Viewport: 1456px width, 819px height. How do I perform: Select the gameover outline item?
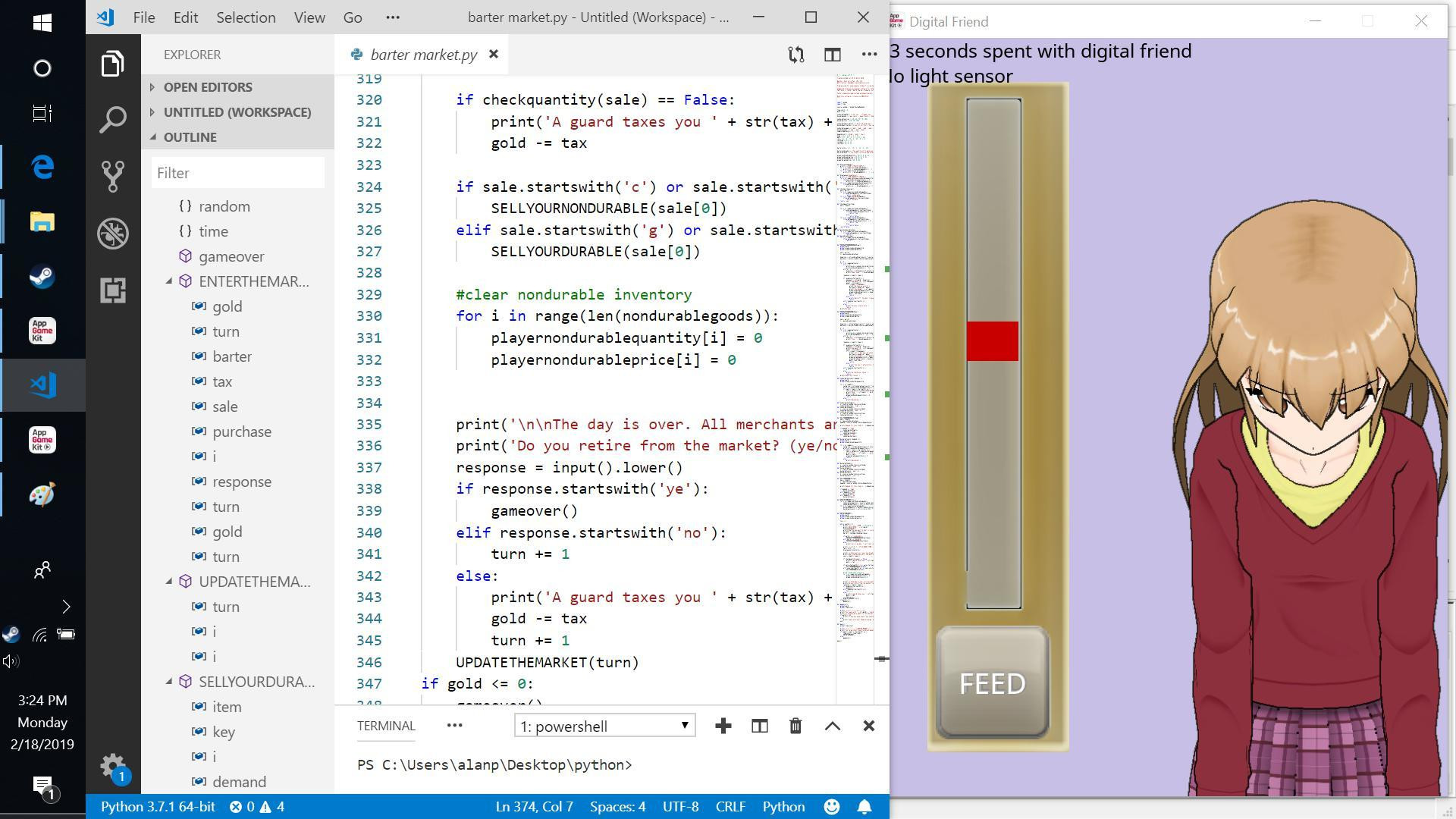[231, 256]
